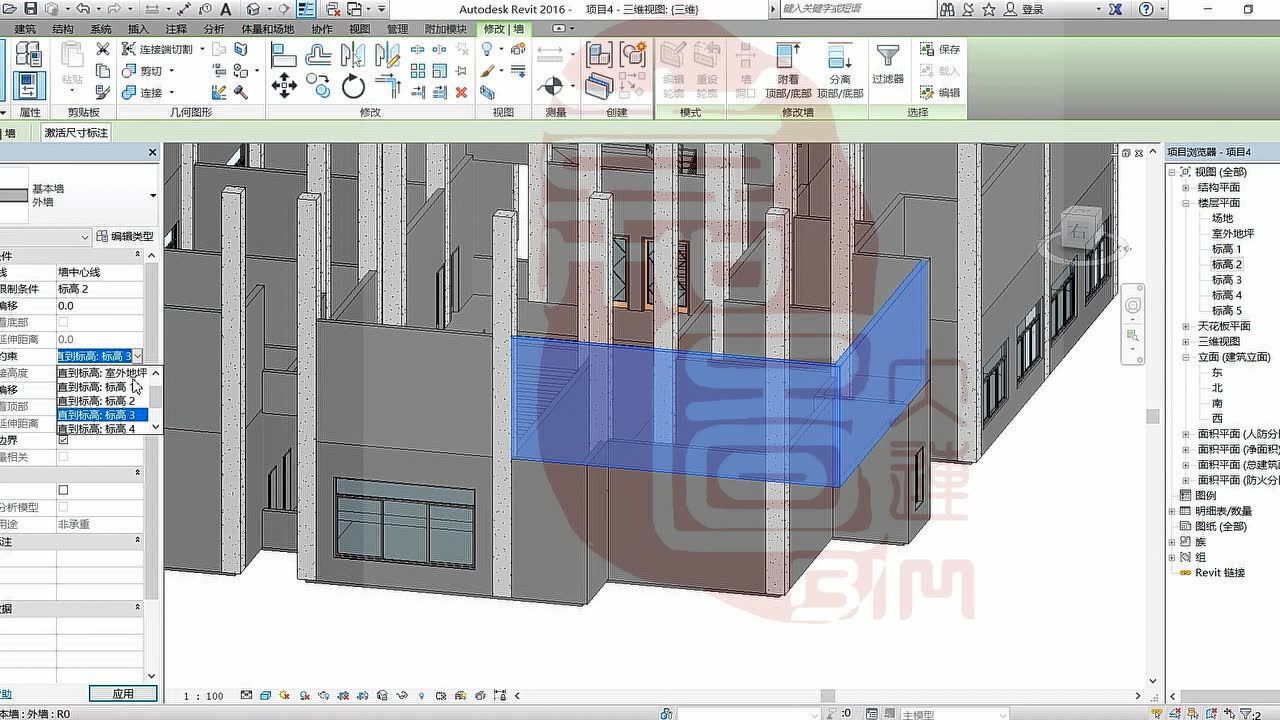This screenshot has height=720, width=1280.
Task: Click the Save icon in quick access toolbar
Action: [x=32, y=9]
